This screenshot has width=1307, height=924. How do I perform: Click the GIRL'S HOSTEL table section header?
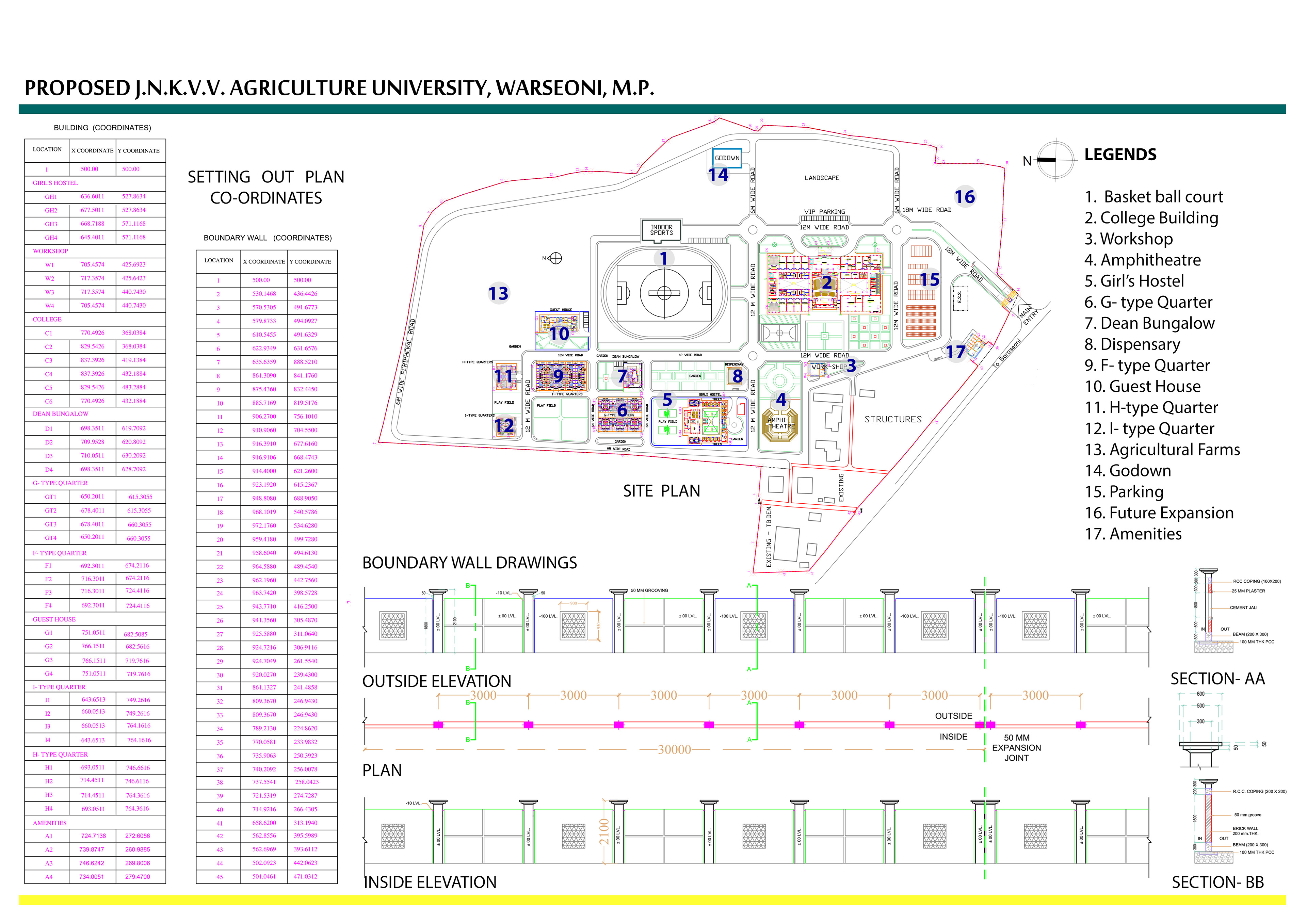coord(55,183)
